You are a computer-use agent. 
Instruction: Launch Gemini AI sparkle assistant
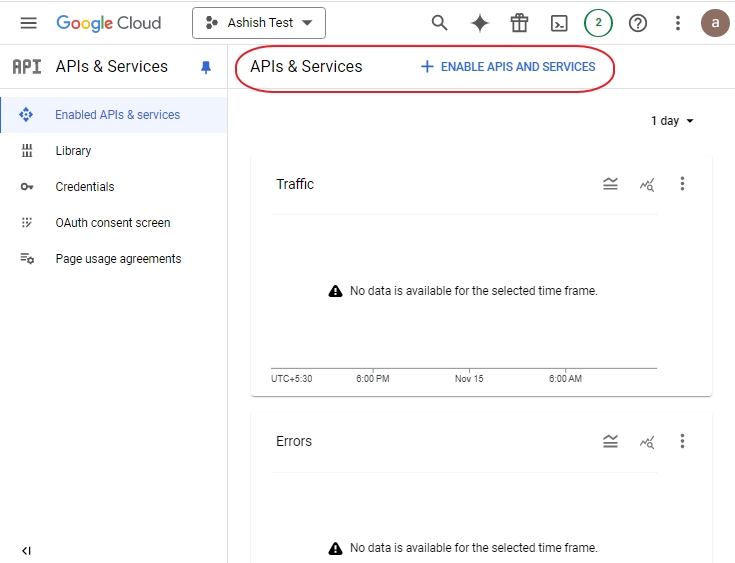pyautogui.click(x=480, y=23)
